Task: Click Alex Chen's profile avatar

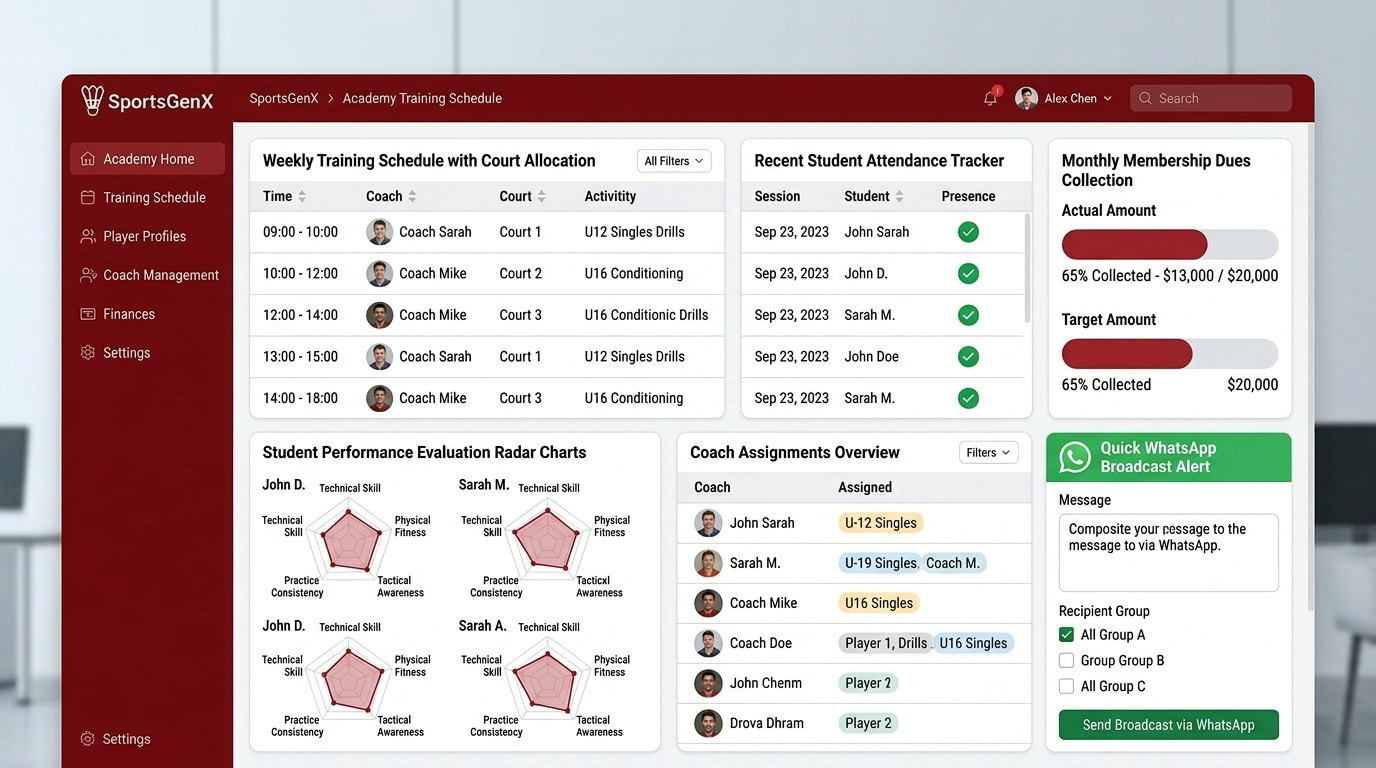Action: 1026,98
